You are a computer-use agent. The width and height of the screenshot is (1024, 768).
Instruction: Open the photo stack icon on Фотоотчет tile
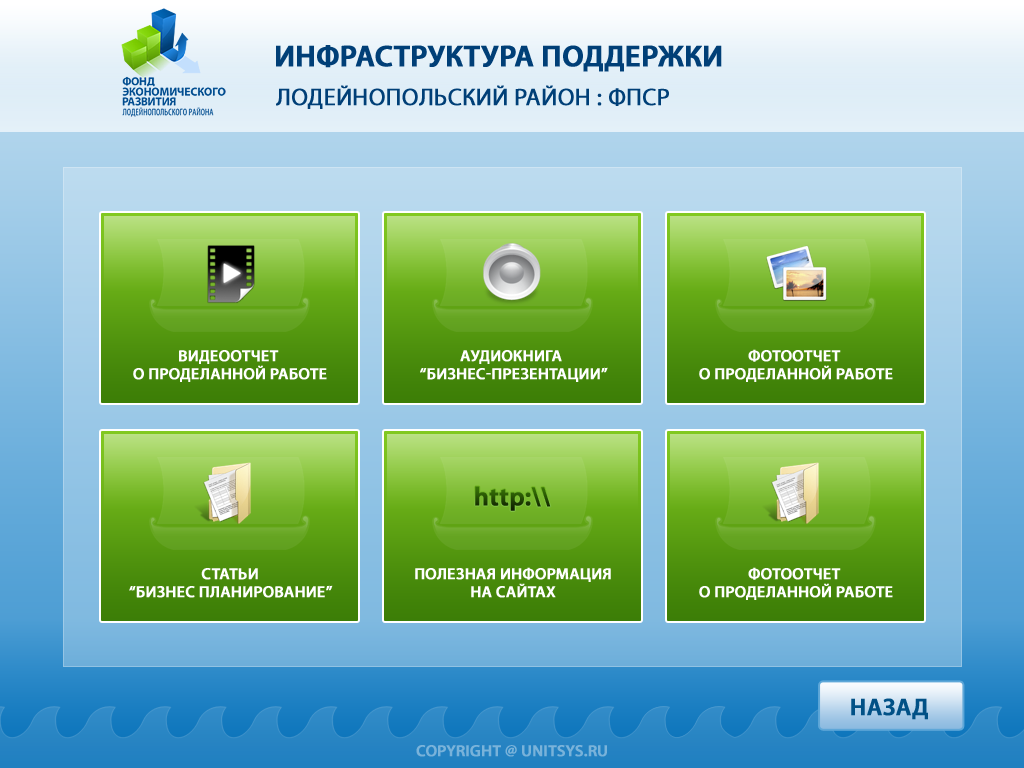pos(795,273)
